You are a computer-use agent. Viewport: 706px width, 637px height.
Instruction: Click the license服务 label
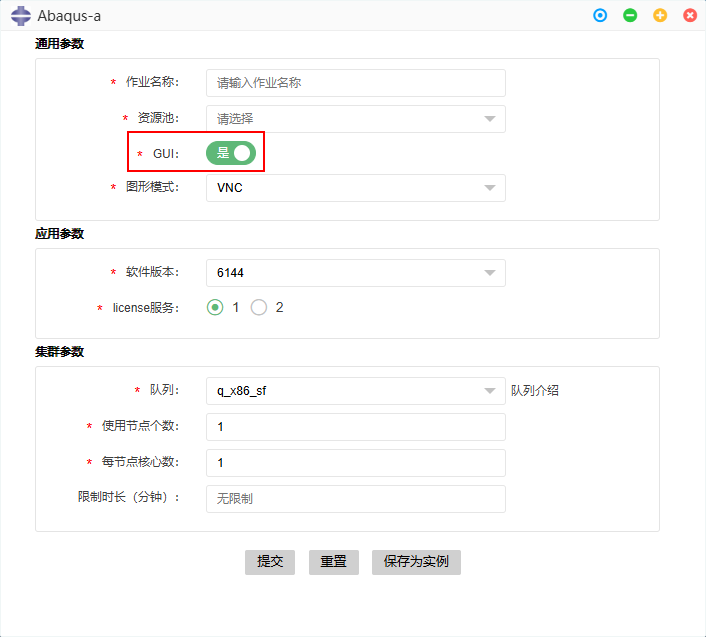[x=145, y=307]
